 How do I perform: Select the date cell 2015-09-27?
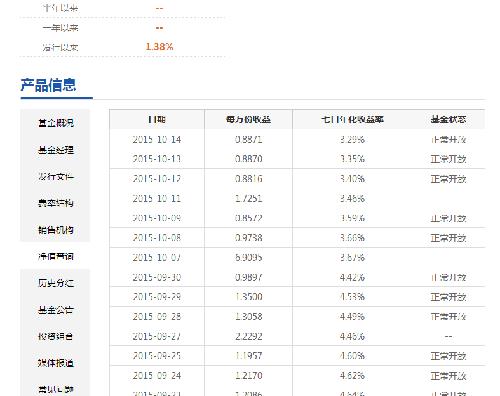pyautogui.click(x=157, y=336)
